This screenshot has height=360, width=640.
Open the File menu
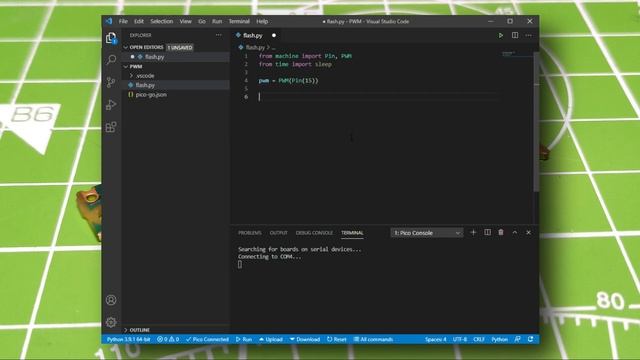point(123,21)
